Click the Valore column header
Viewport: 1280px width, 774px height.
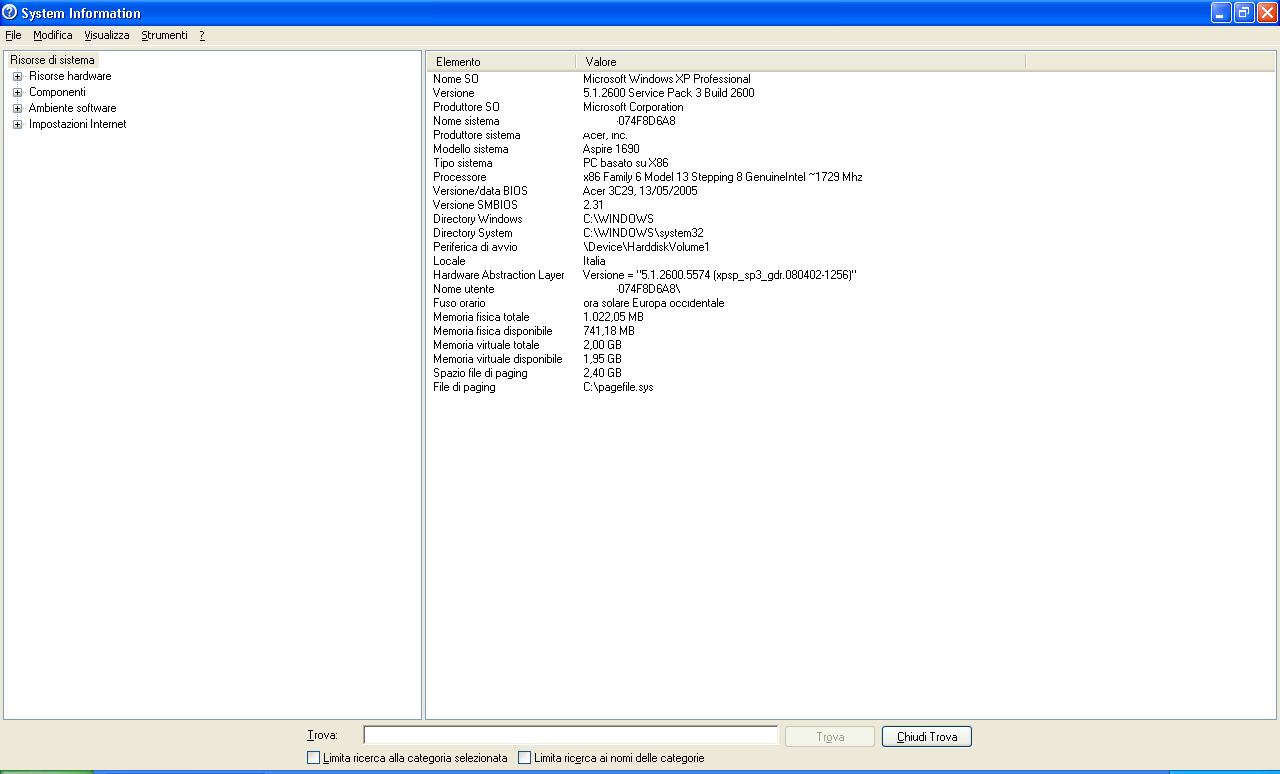pyautogui.click(x=800, y=62)
